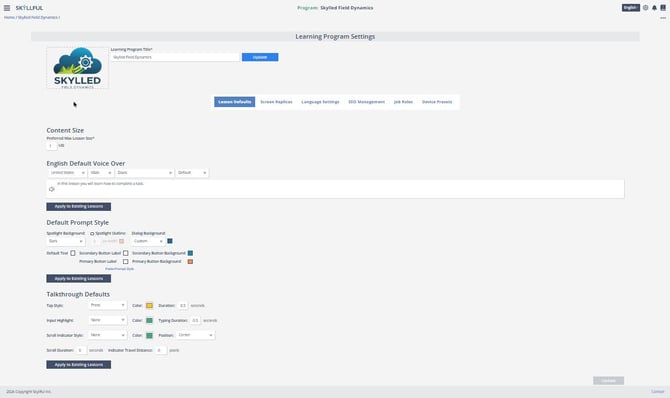The image size is (670, 398).
Task: Open the Spotlight Background dropdown
Action: (66, 241)
